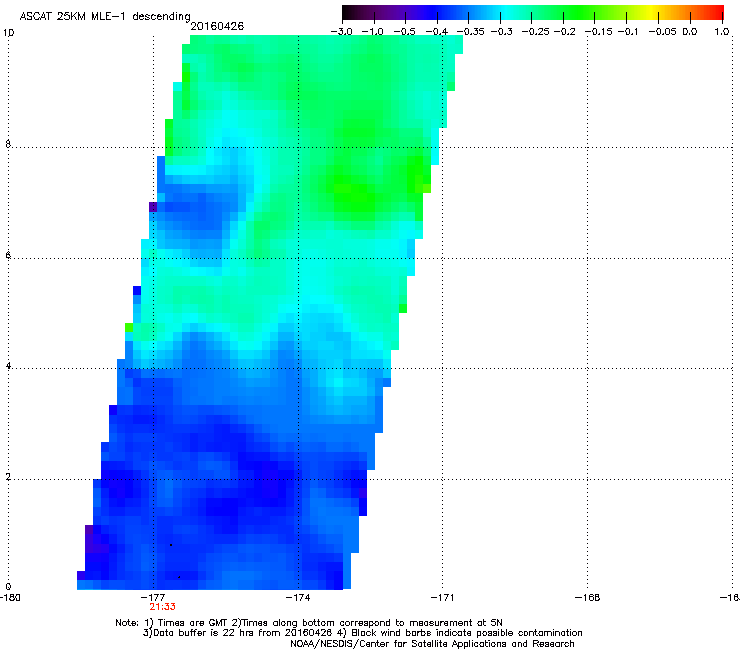Screen dimensions: 740x650
Task: Click colorbar label -1.0
Action: point(372,32)
